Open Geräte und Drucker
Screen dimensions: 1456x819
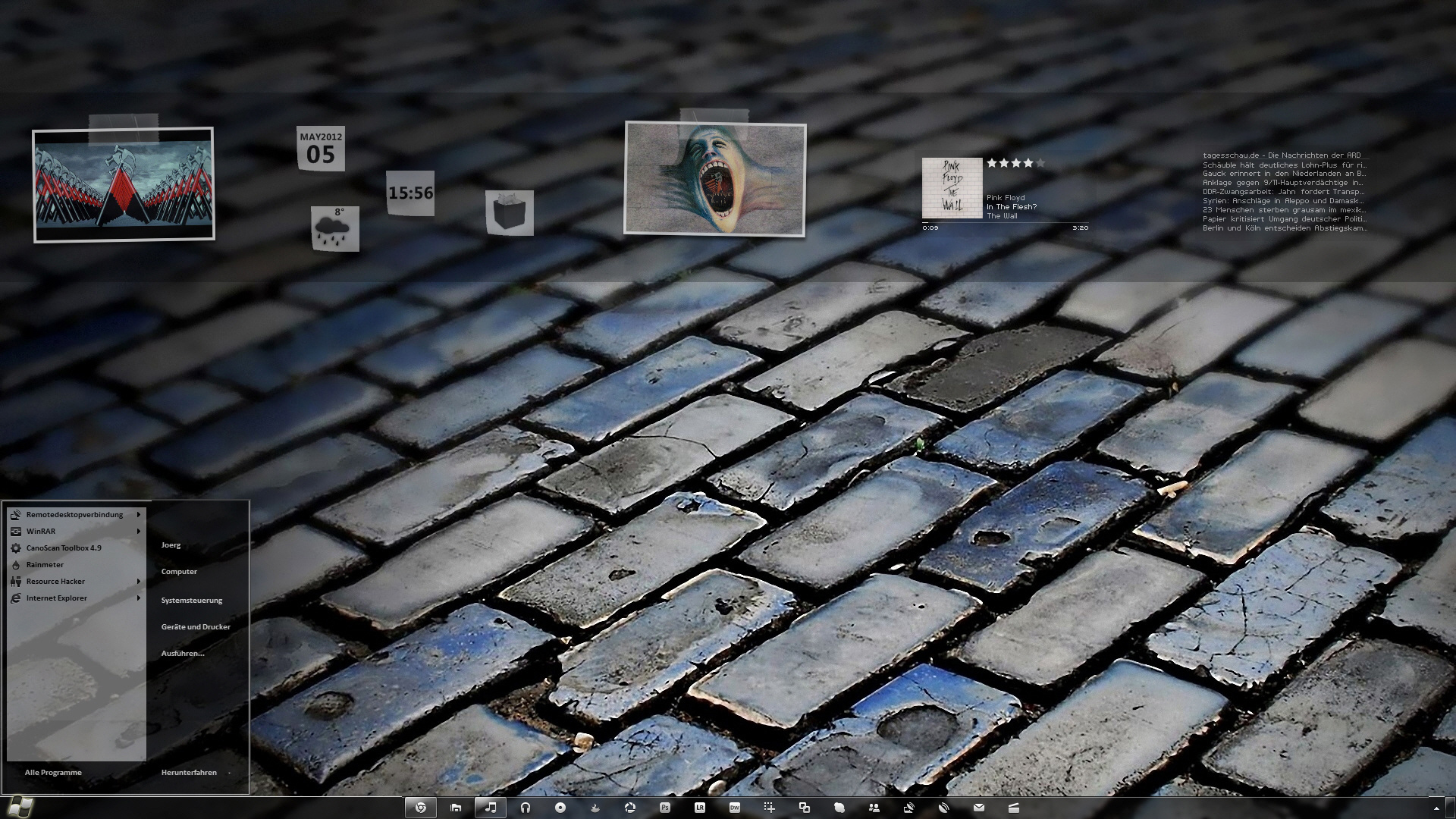[196, 627]
